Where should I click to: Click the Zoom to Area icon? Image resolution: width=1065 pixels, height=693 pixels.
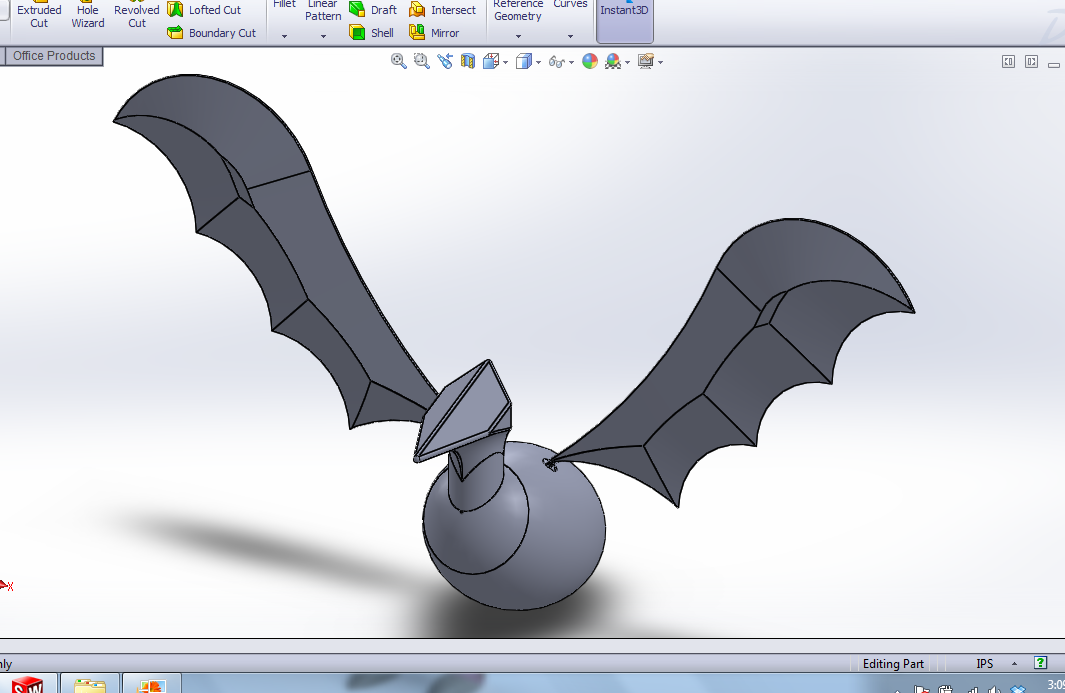click(422, 62)
